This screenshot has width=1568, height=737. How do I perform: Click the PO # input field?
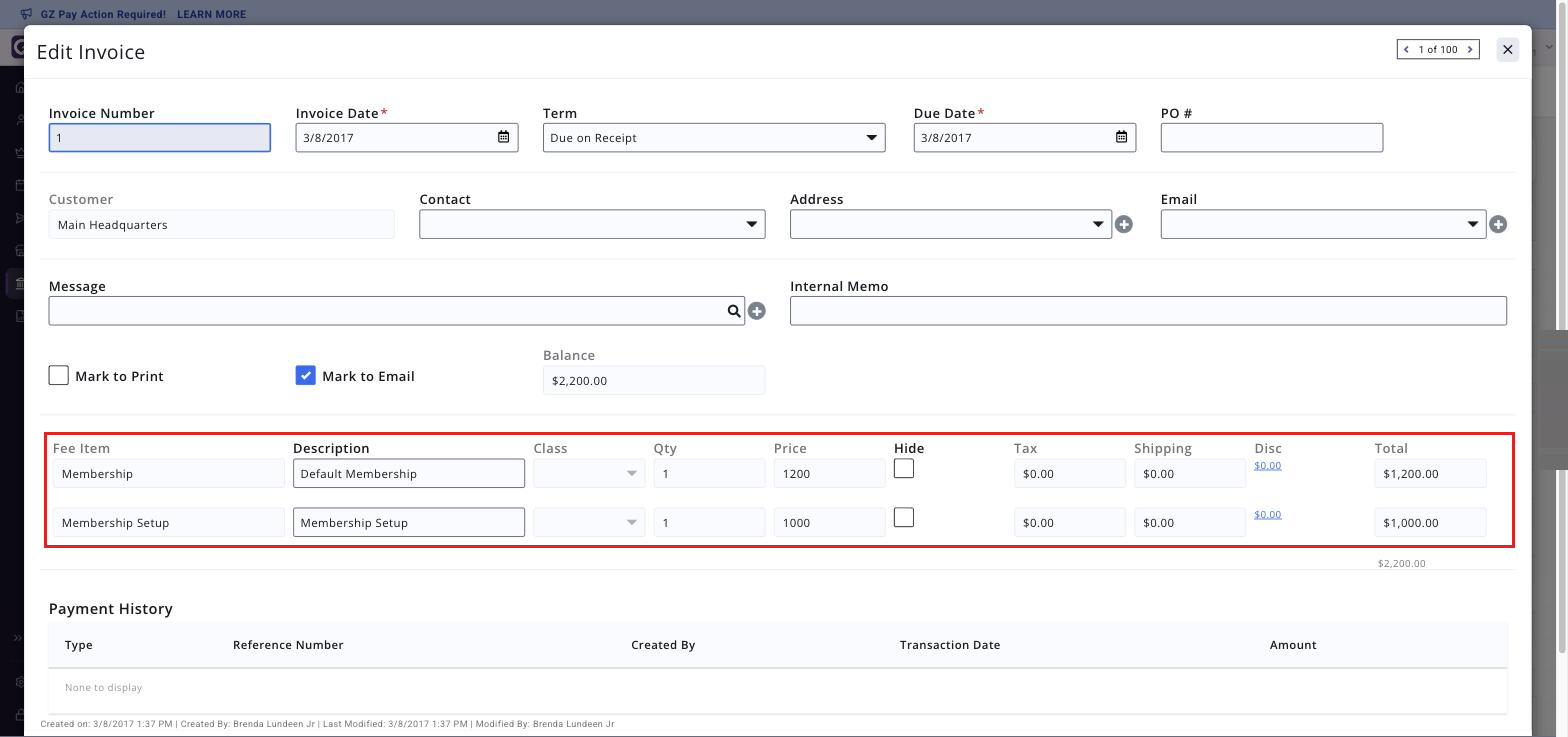tap(1272, 137)
